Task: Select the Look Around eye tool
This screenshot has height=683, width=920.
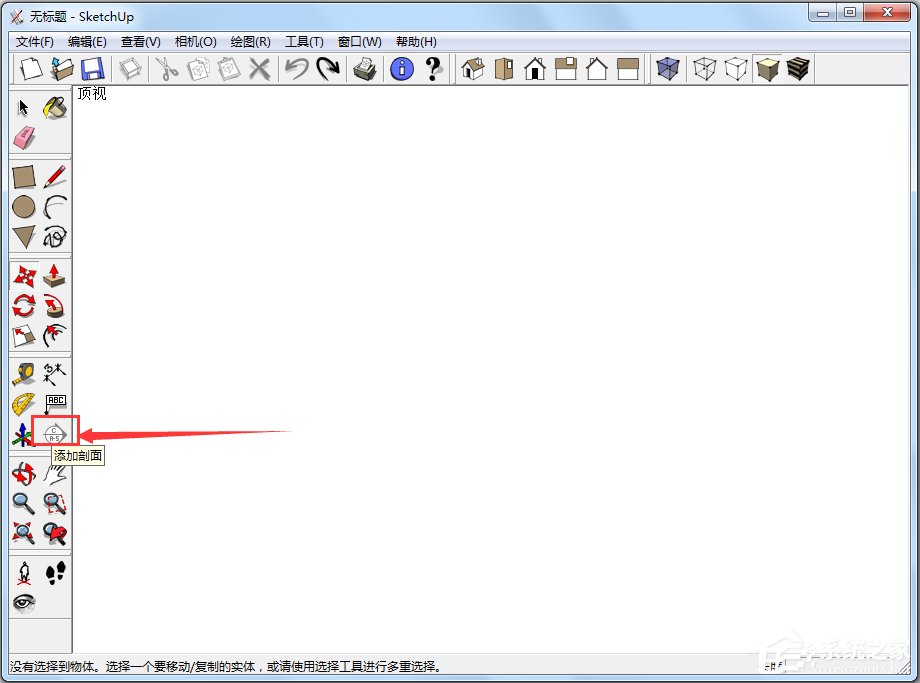Action: (x=23, y=603)
